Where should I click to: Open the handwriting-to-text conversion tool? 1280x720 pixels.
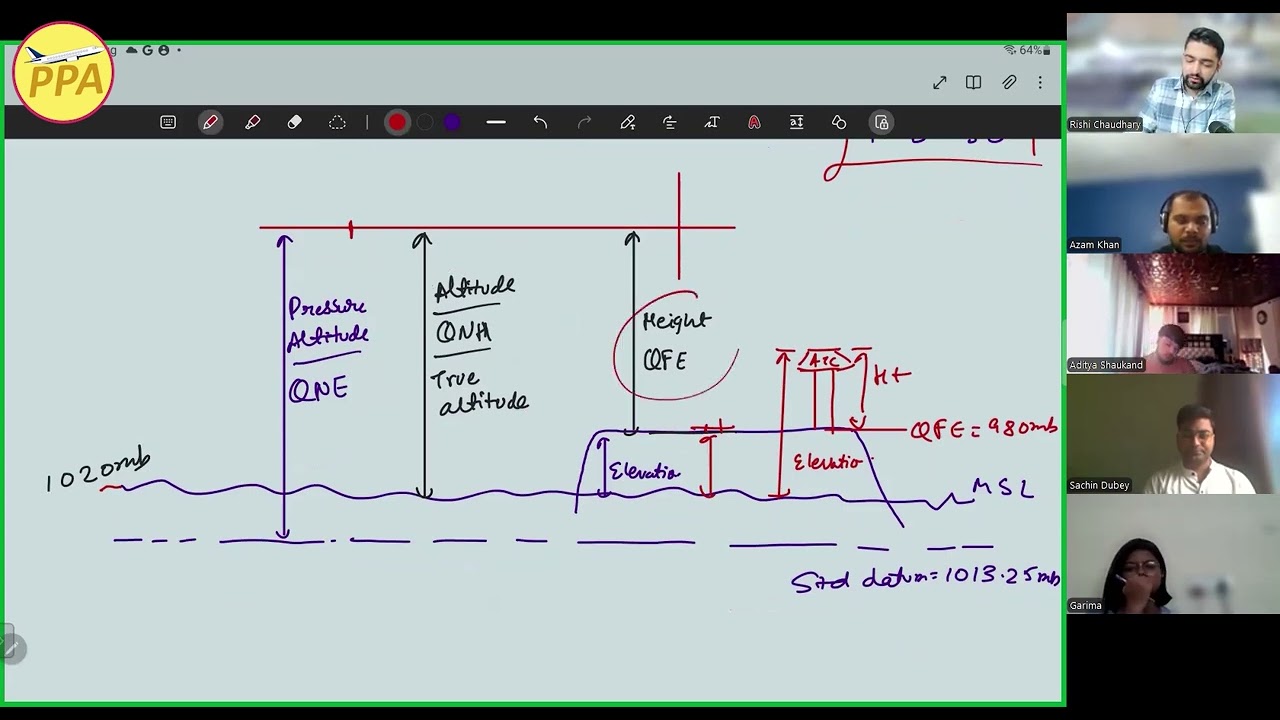tap(628, 122)
